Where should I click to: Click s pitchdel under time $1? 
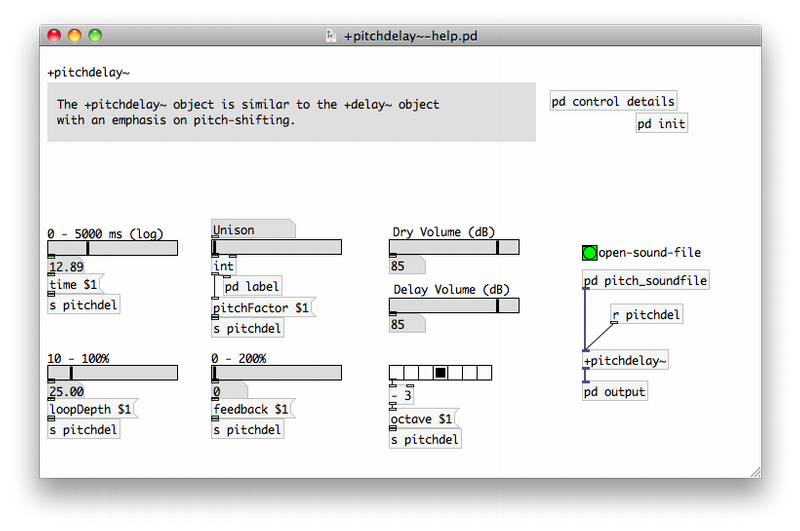coord(84,305)
